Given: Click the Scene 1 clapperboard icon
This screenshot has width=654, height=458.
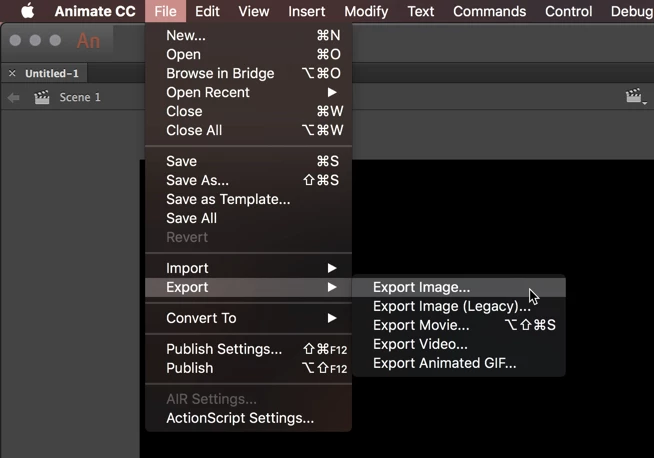Looking at the screenshot, I should click(42, 97).
